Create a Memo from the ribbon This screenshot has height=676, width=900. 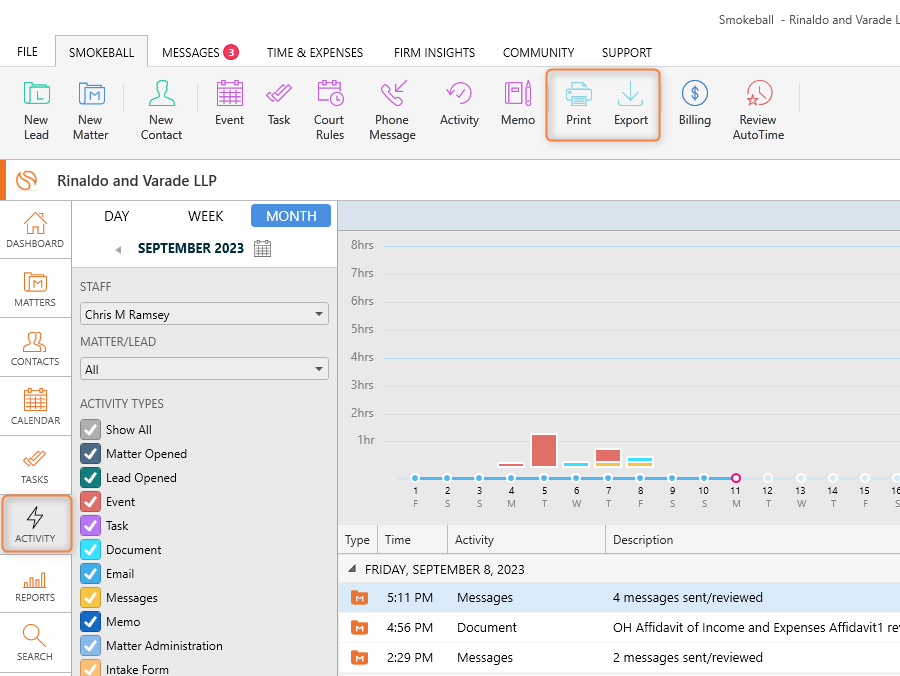coord(518,103)
